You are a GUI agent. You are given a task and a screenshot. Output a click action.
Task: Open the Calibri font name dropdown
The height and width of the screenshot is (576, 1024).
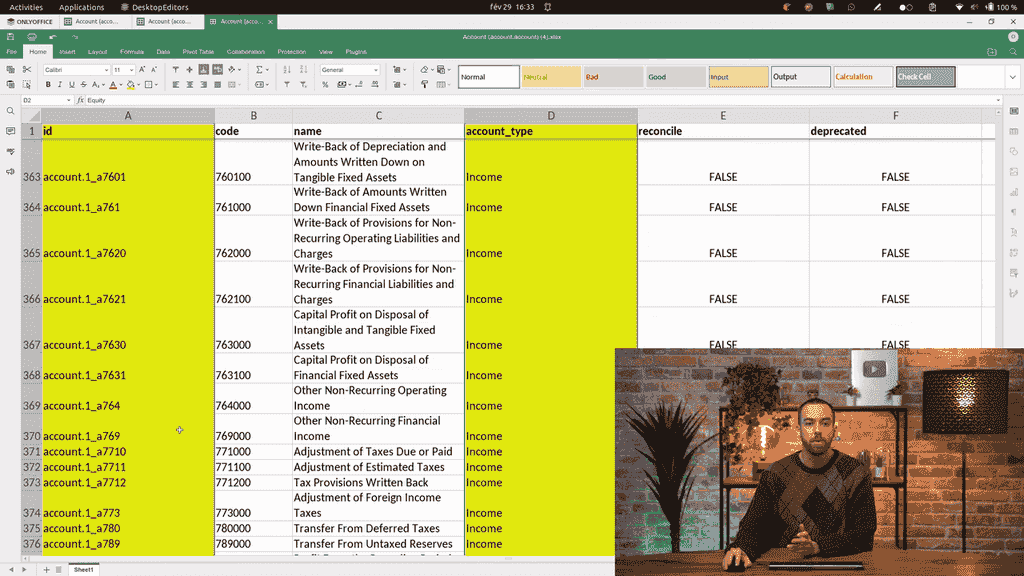coord(105,70)
